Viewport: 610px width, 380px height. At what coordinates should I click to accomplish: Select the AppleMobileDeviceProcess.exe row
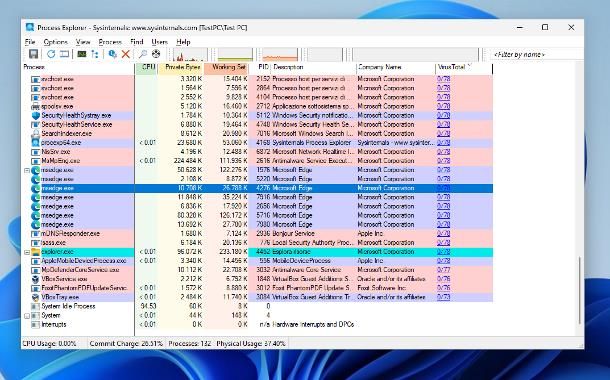point(257,261)
